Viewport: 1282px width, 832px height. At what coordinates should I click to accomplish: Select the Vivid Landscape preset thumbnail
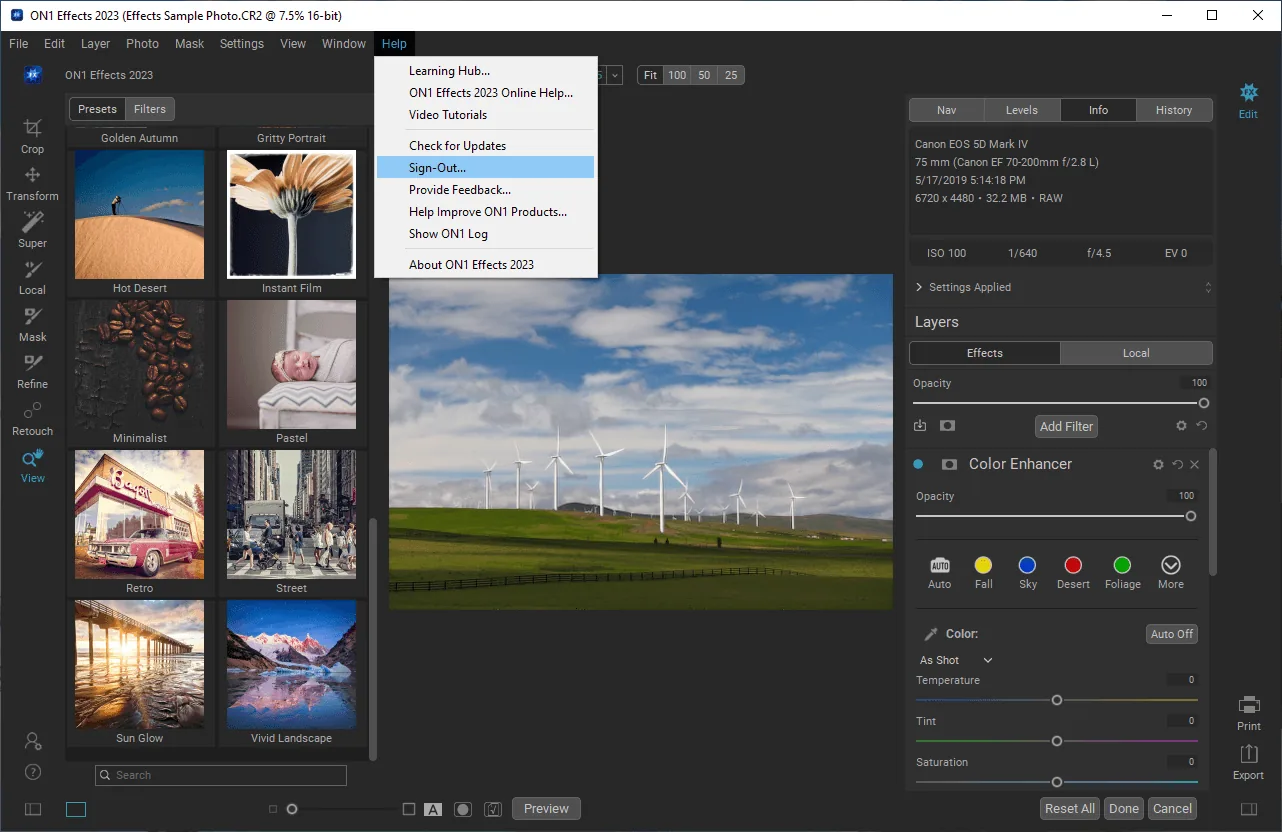pyautogui.click(x=291, y=672)
